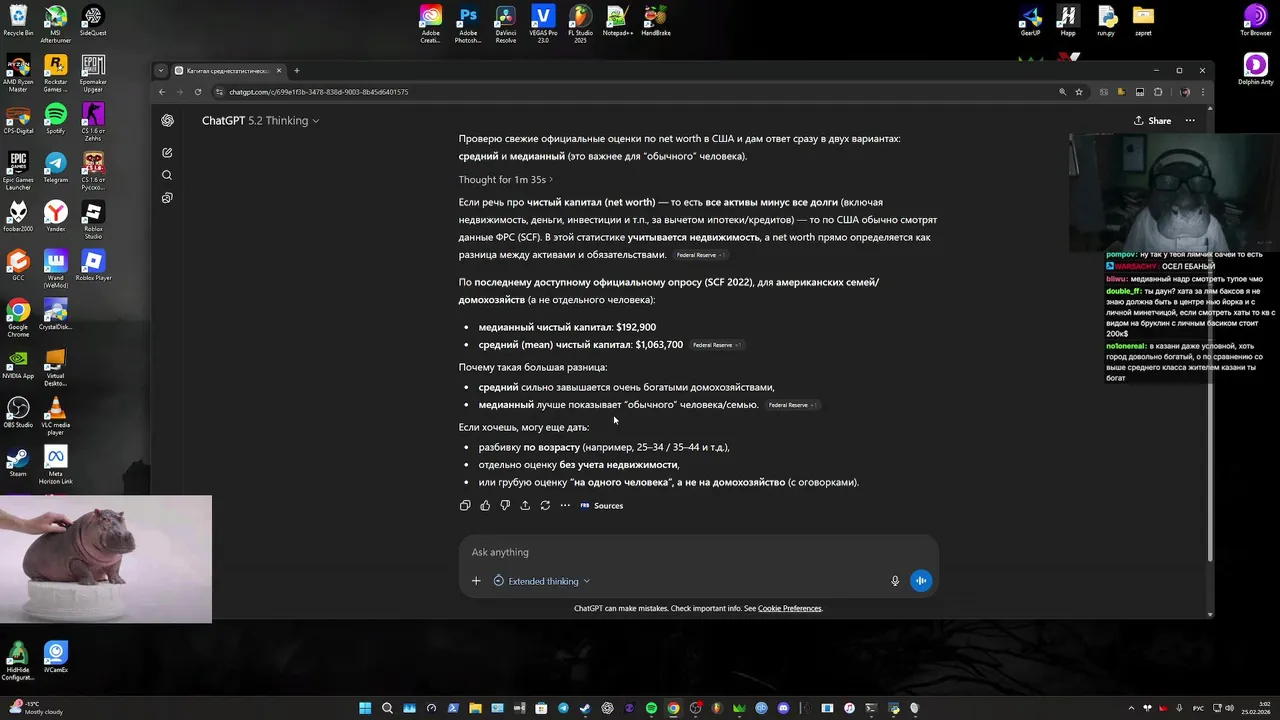Open Windows Start menu
1280x720 pixels.
click(x=365, y=708)
